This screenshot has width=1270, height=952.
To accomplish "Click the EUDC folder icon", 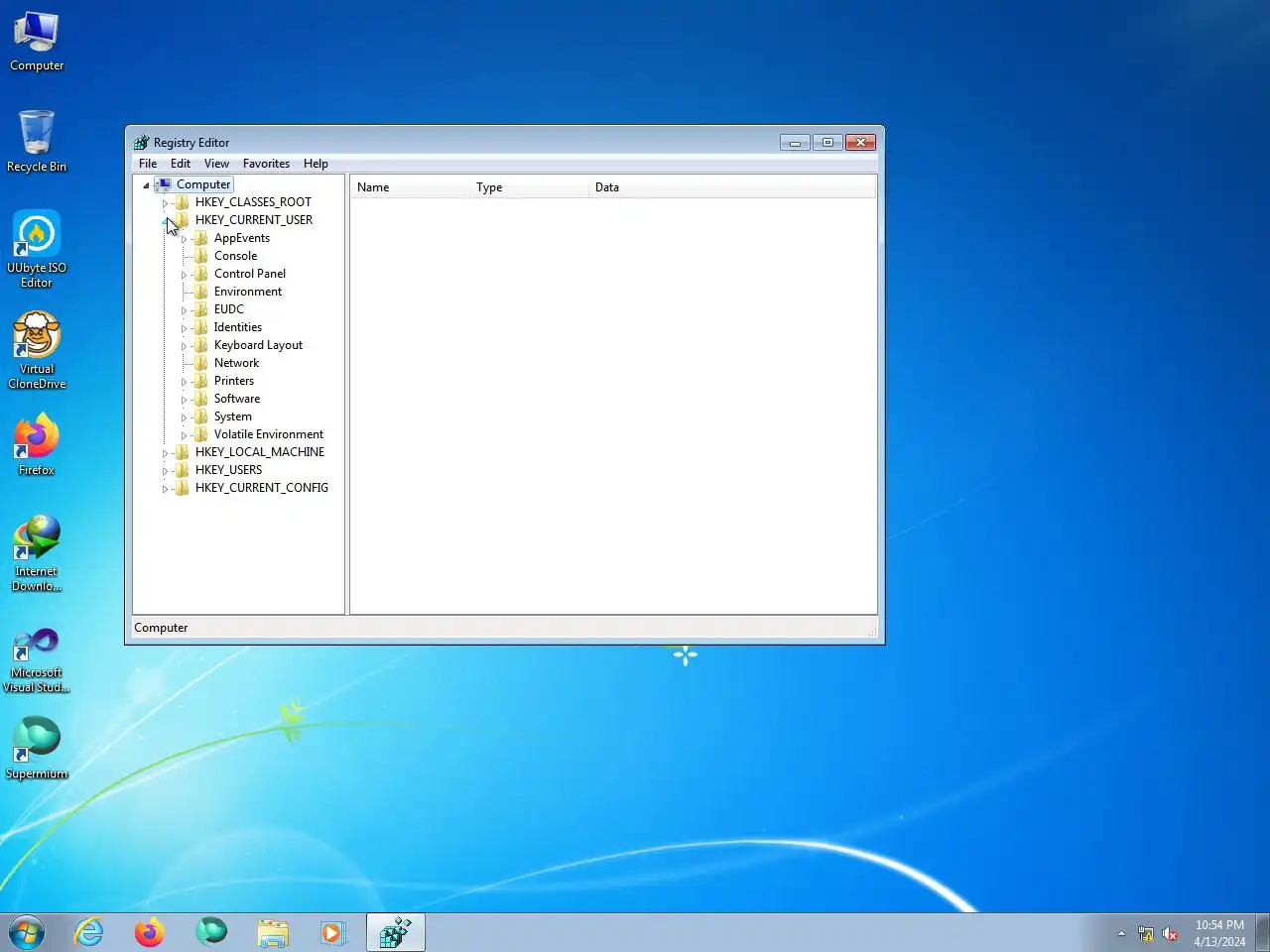I will pyautogui.click(x=200, y=309).
